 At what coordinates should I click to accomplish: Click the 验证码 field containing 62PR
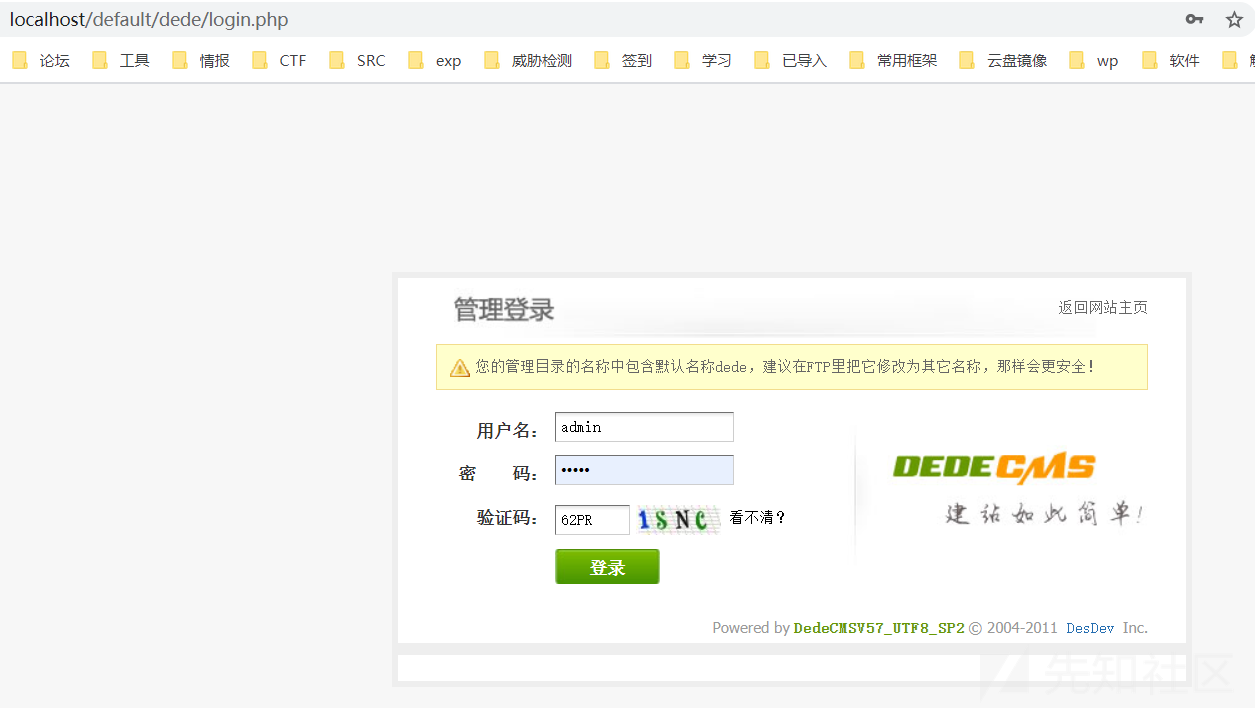(592, 520)
